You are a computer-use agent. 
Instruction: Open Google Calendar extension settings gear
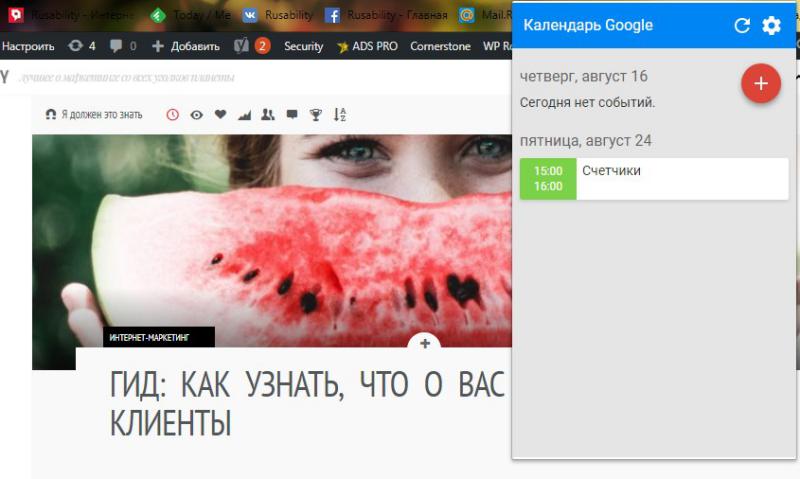[x=771, y=26]
